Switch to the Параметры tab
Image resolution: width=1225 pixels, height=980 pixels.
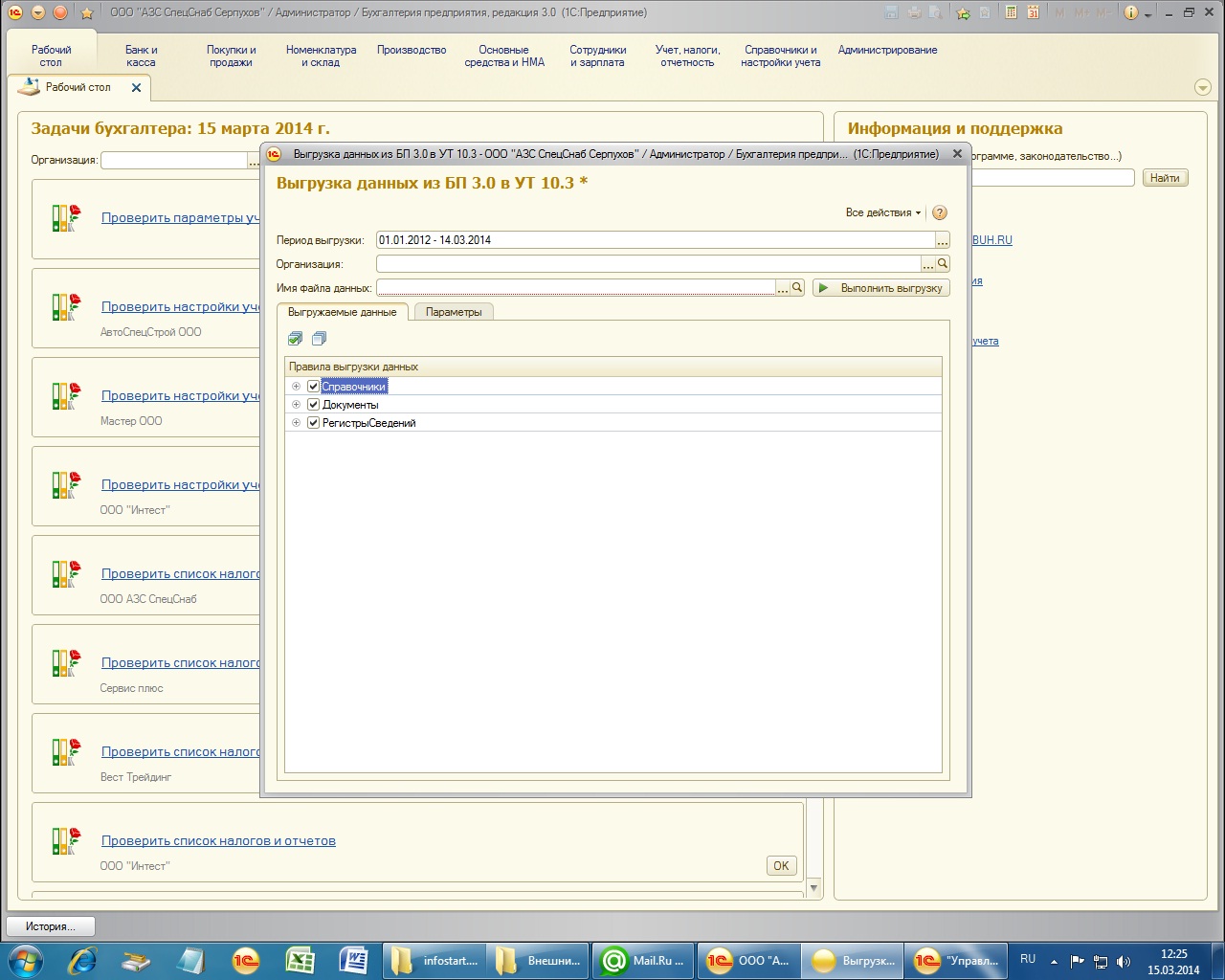click(454, 312)
